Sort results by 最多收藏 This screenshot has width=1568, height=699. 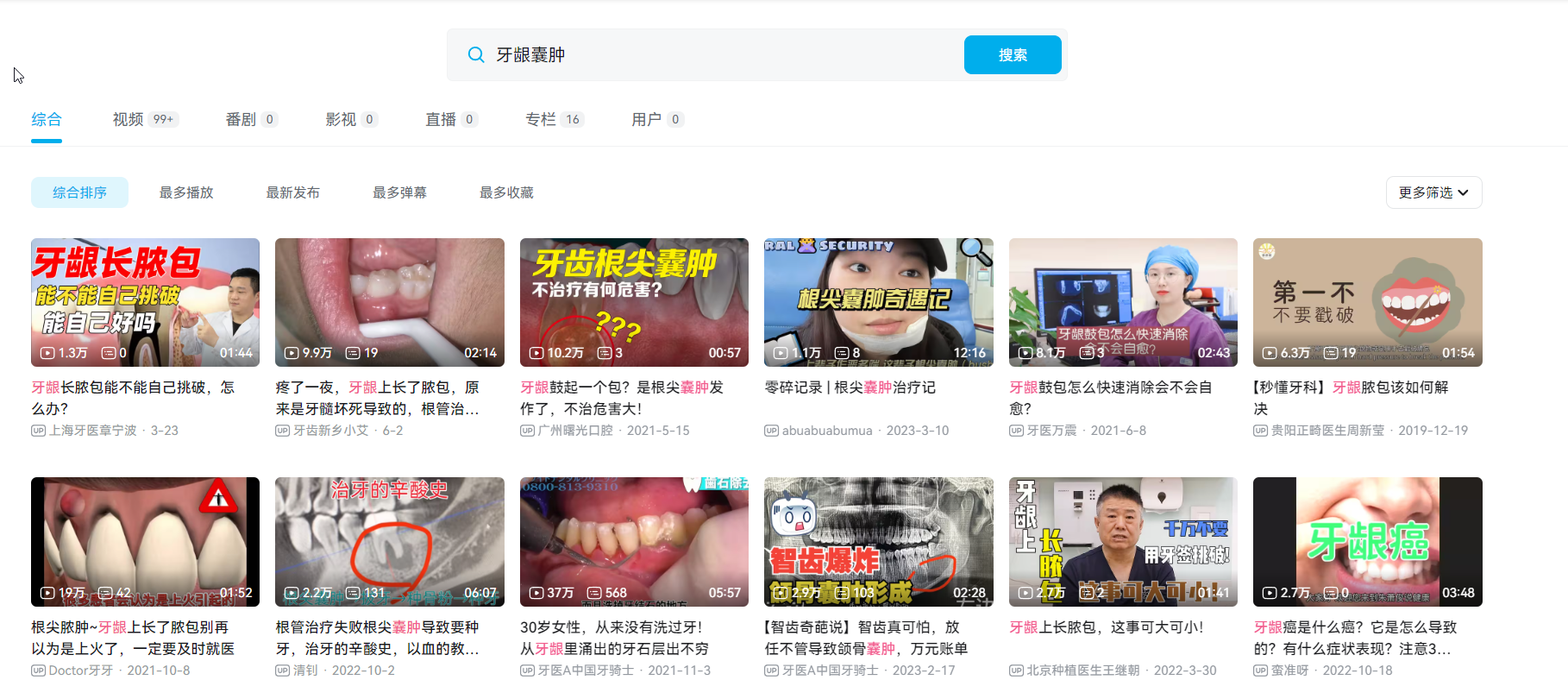(506, 192)
